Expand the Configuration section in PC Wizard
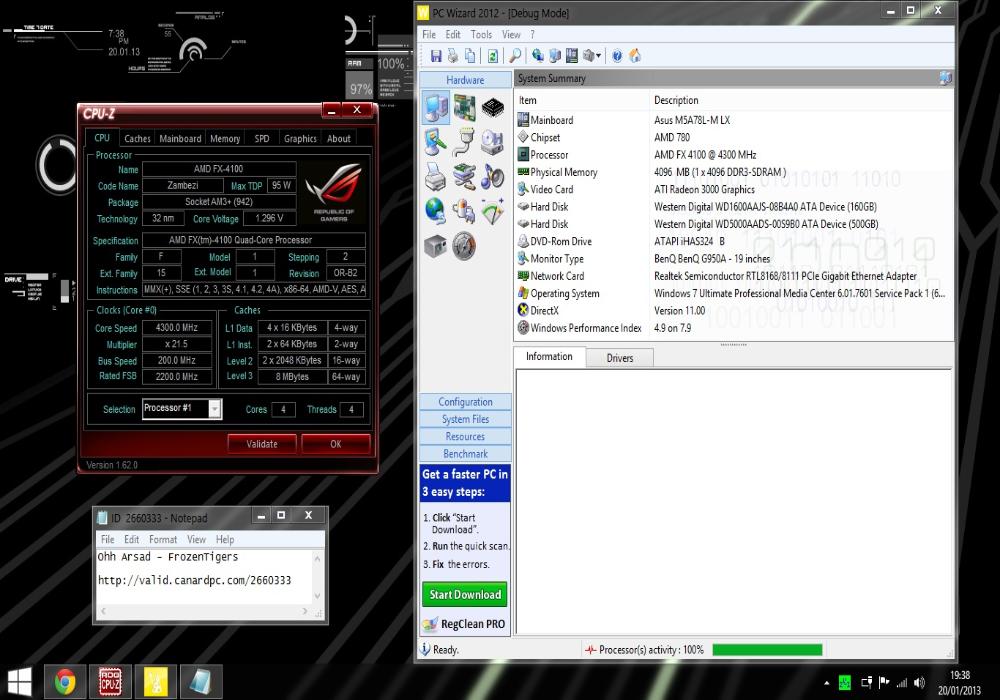The image size is (1000, 700). [x=466, y=402]
